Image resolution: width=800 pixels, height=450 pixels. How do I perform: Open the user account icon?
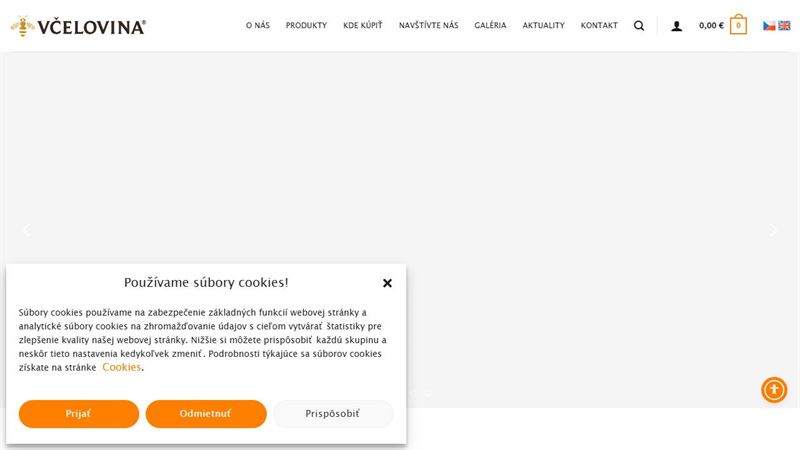click(x=677, y=26)
